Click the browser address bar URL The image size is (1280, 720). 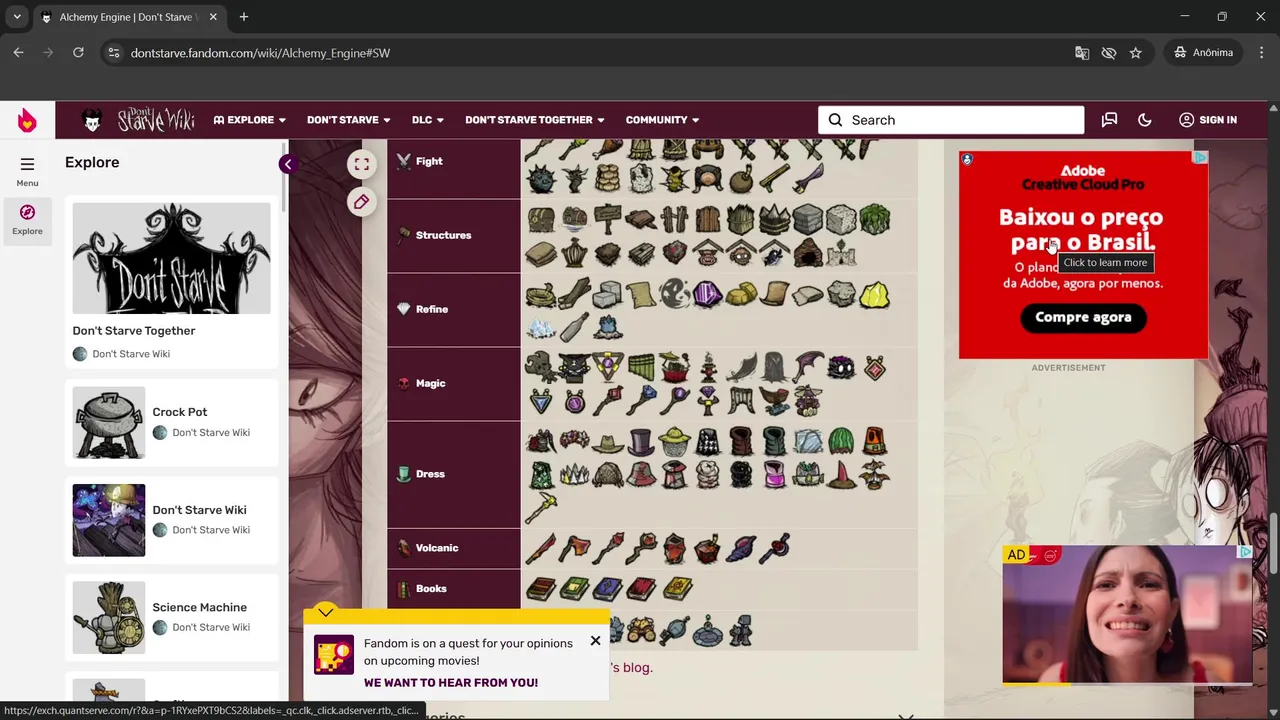point(260,52)
